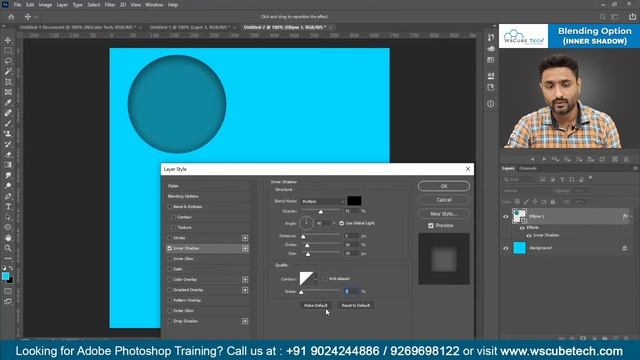Select the Magic Wand tool
The width and height of the screenshot is (640, 360).
(8, 71)
